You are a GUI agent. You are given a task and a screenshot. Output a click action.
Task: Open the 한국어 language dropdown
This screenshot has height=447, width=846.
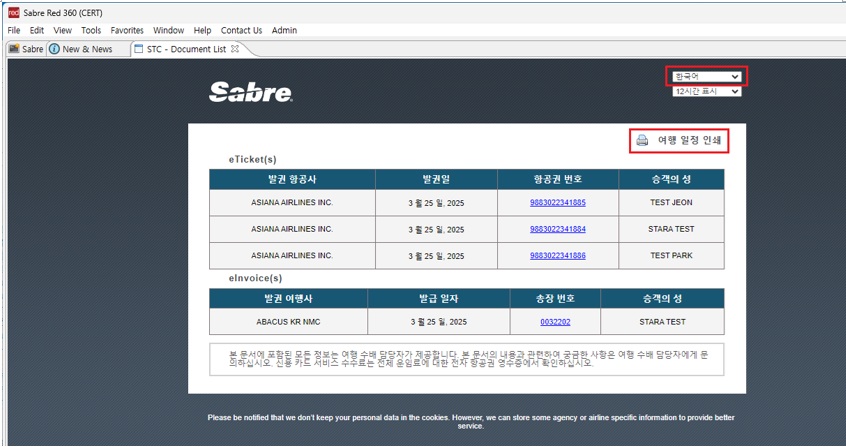click(x=706, y=77)
